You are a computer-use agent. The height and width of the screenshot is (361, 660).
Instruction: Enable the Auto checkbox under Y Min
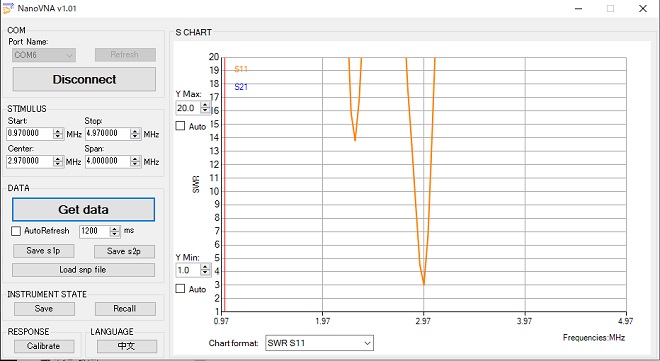click(180, 289)
